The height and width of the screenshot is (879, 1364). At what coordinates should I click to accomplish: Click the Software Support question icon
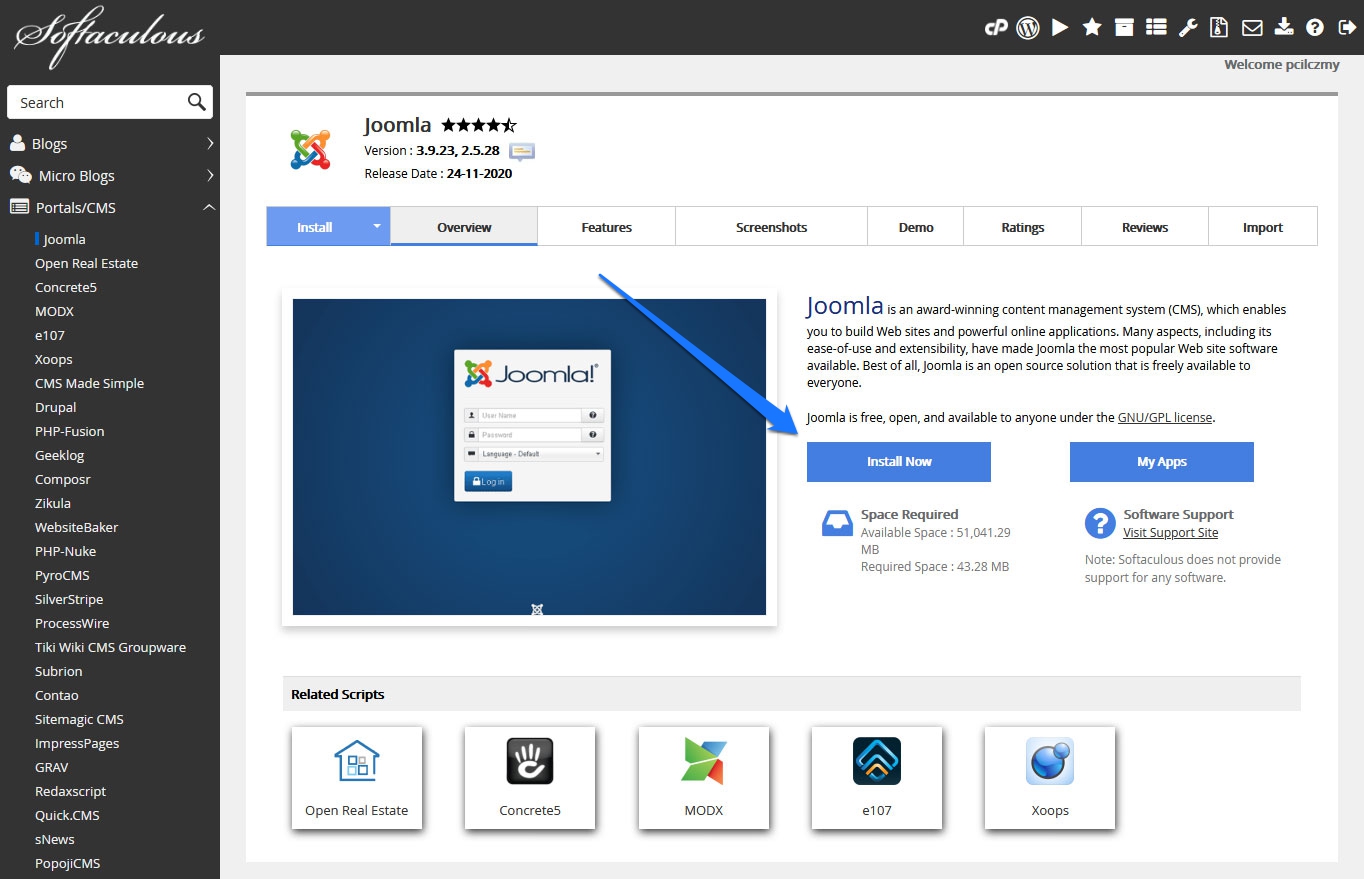pos(1100,523)
